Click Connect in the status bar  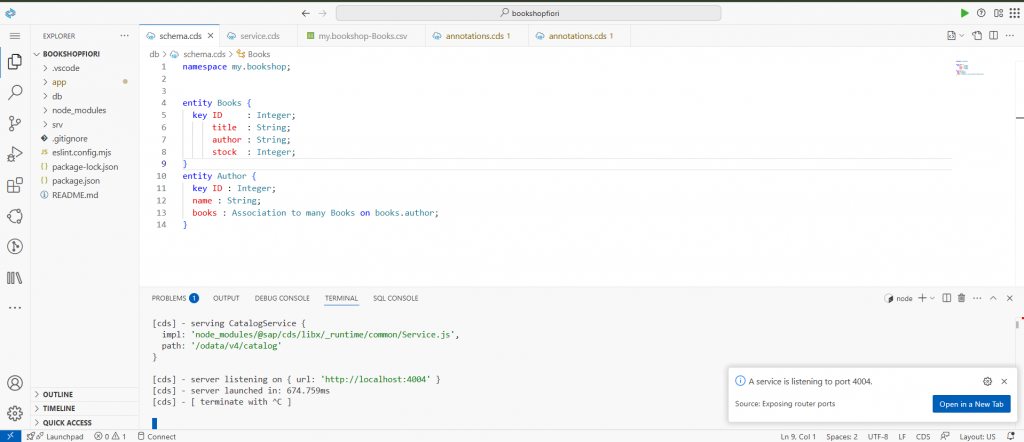pyautogui.click(x=156, y=436)
